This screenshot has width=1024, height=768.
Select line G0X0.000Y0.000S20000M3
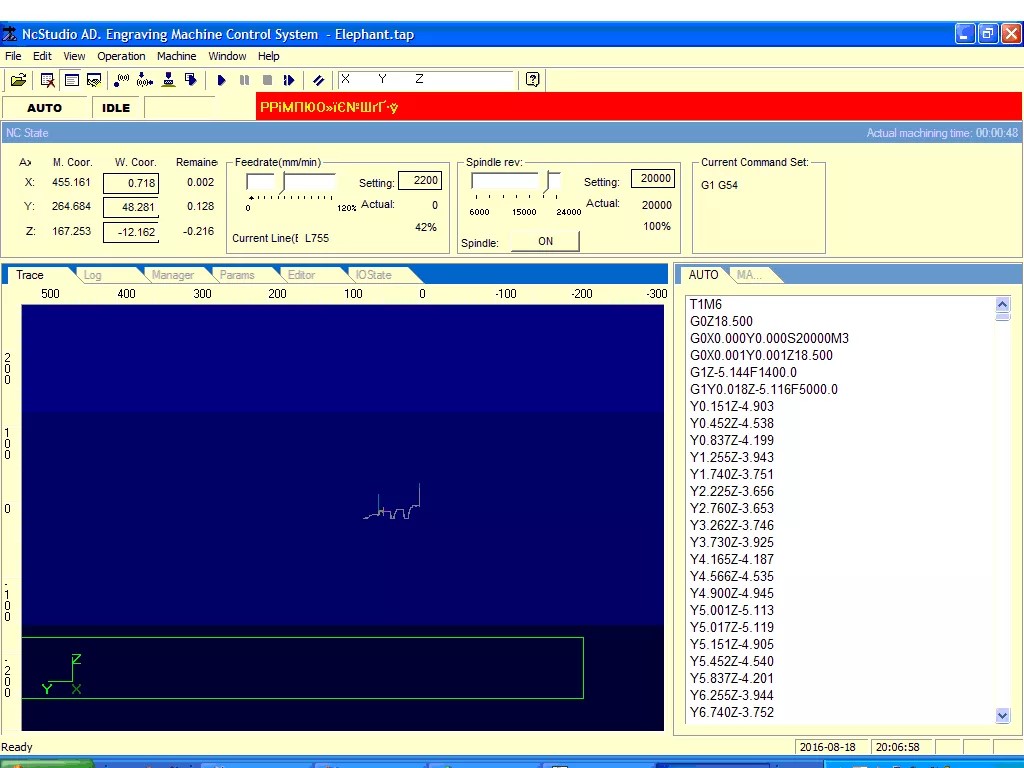(x=769, y=338)
